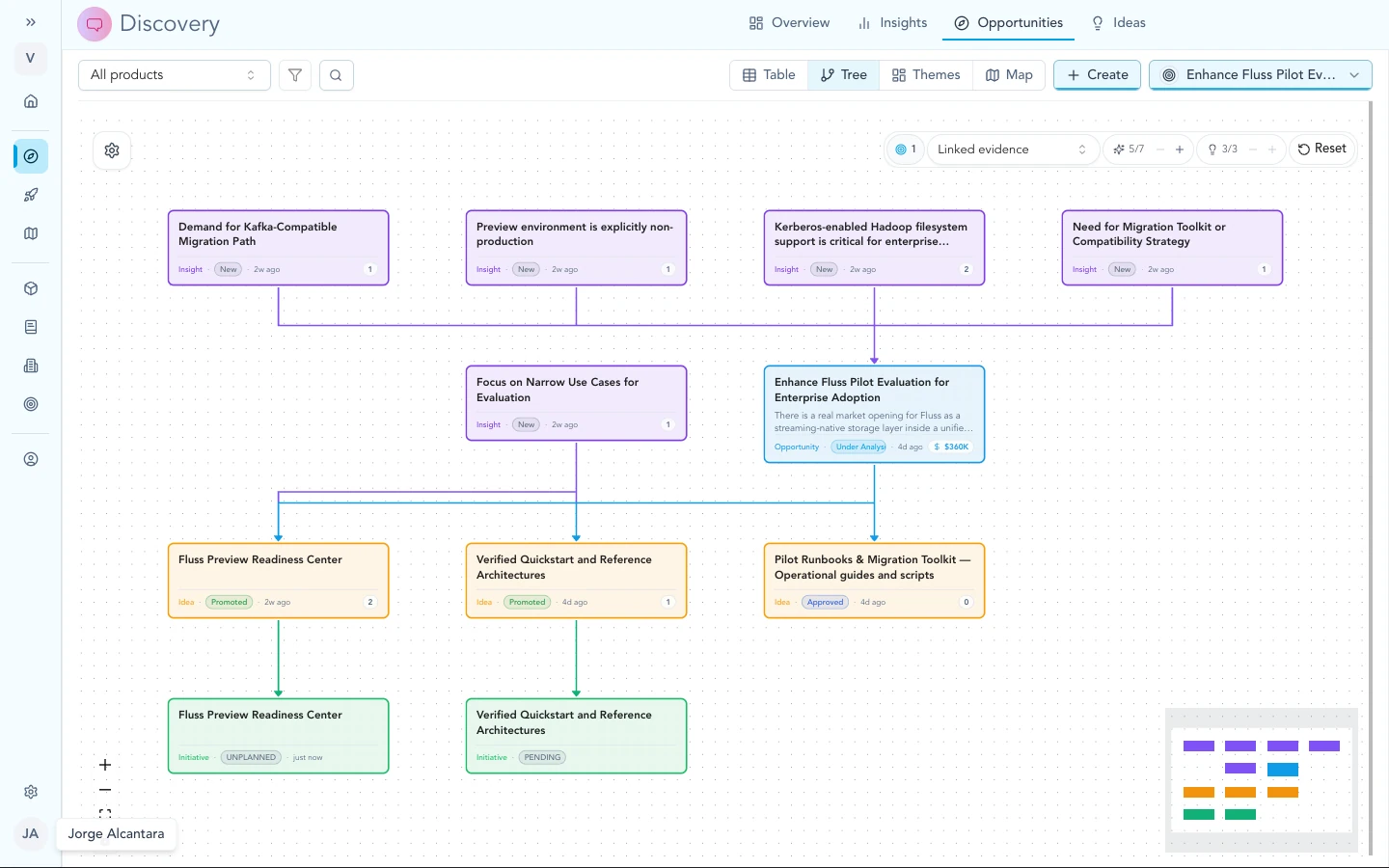
Task: Click the rocket icon in sidebar
Action: point(31,195)
